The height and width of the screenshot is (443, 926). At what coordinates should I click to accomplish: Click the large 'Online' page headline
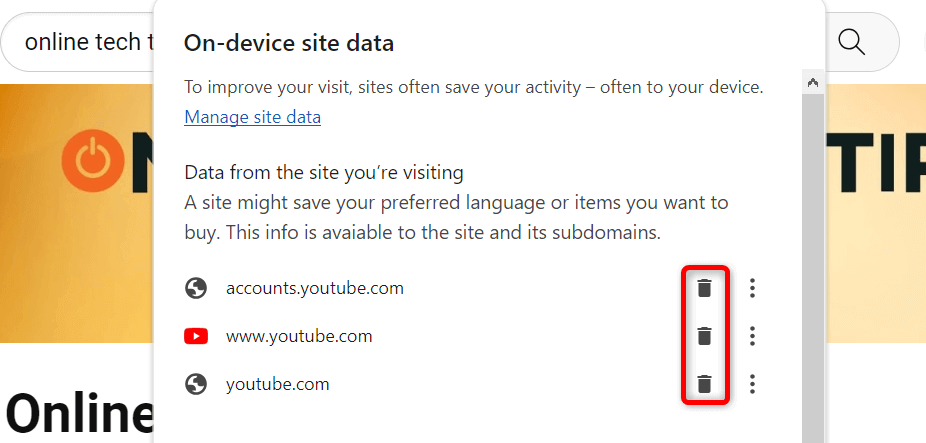pos(78,412)
